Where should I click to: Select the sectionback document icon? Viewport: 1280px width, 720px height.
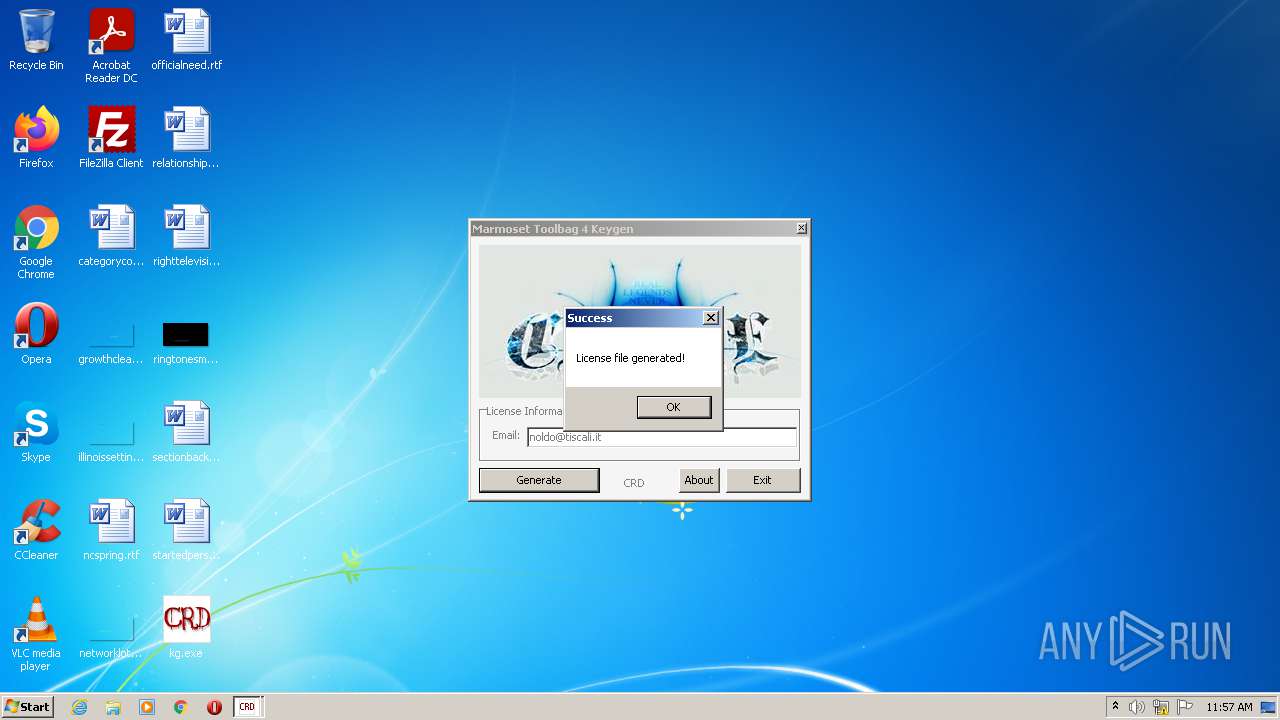pos(187,432)
